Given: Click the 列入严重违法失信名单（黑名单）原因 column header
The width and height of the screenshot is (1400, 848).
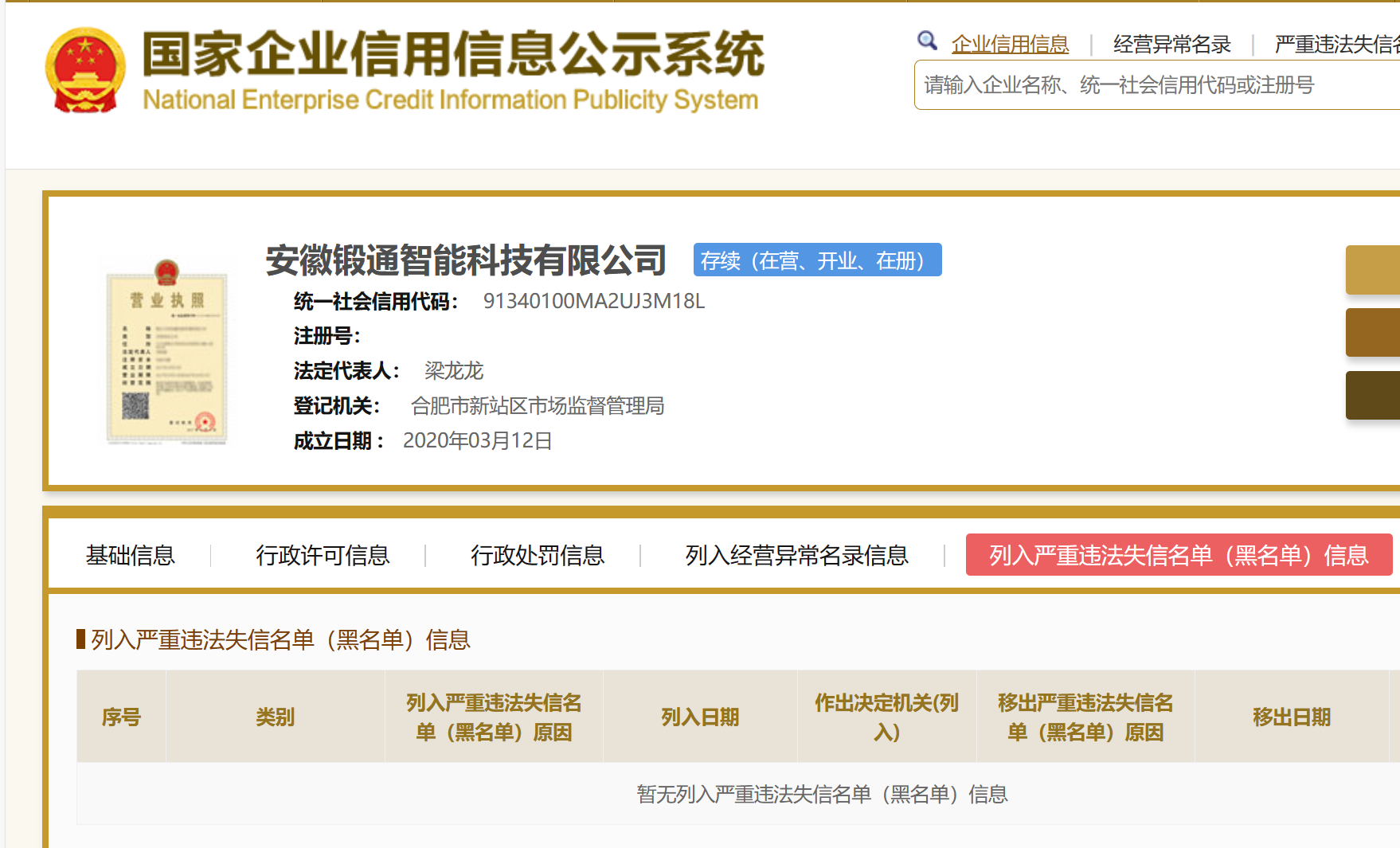Looking at the screenshot, I should tap(494, 717).
